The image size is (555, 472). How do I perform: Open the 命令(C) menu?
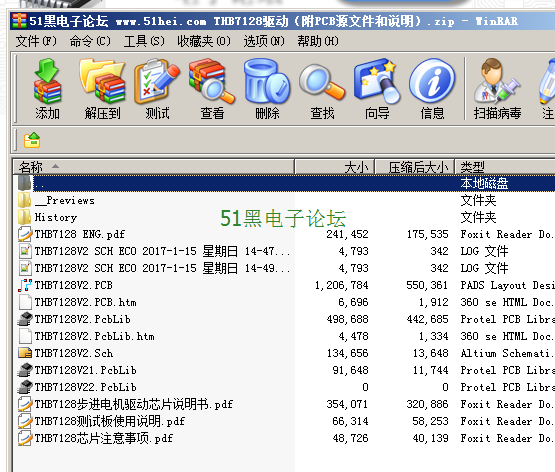(x=90, y=41)
